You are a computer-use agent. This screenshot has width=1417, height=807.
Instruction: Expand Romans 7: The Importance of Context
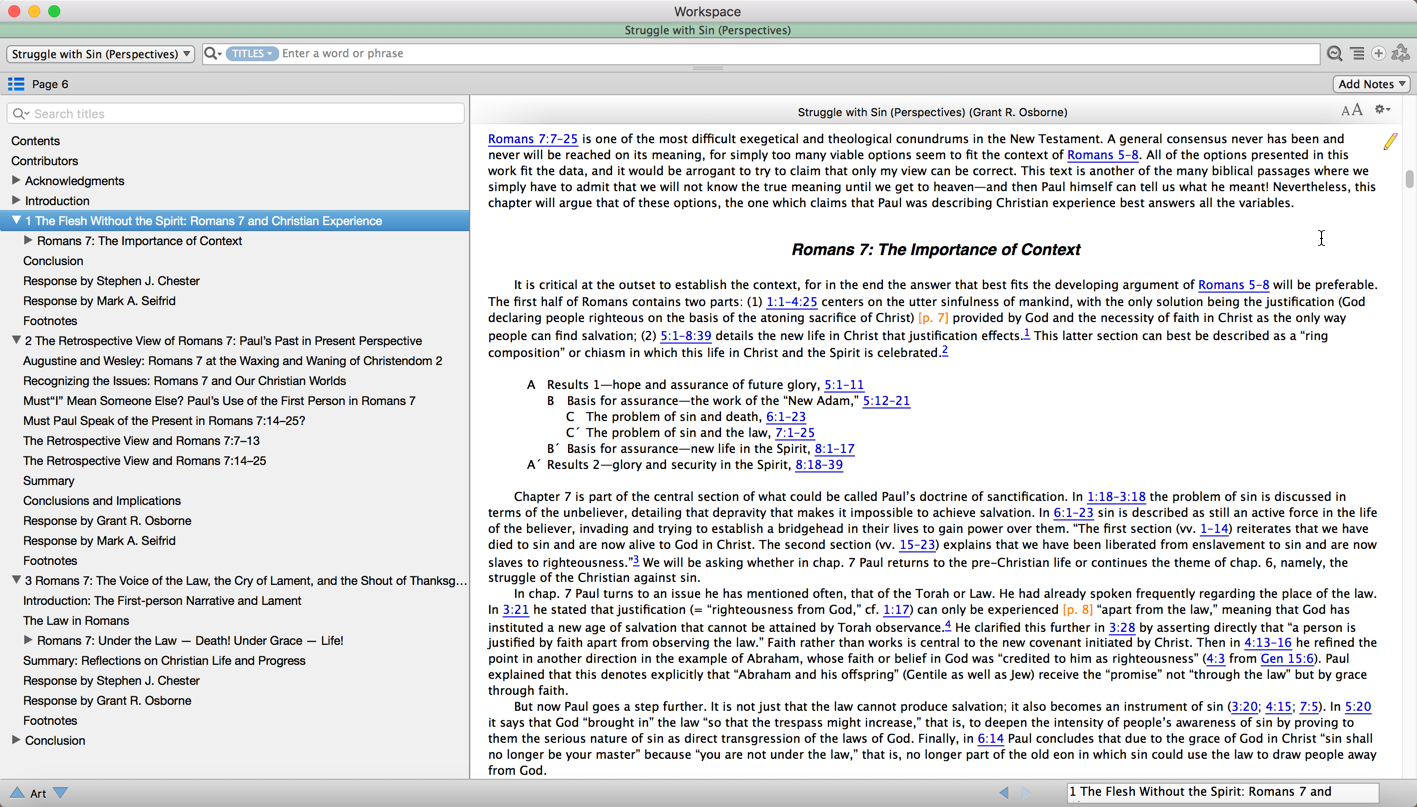pos(28,241)
